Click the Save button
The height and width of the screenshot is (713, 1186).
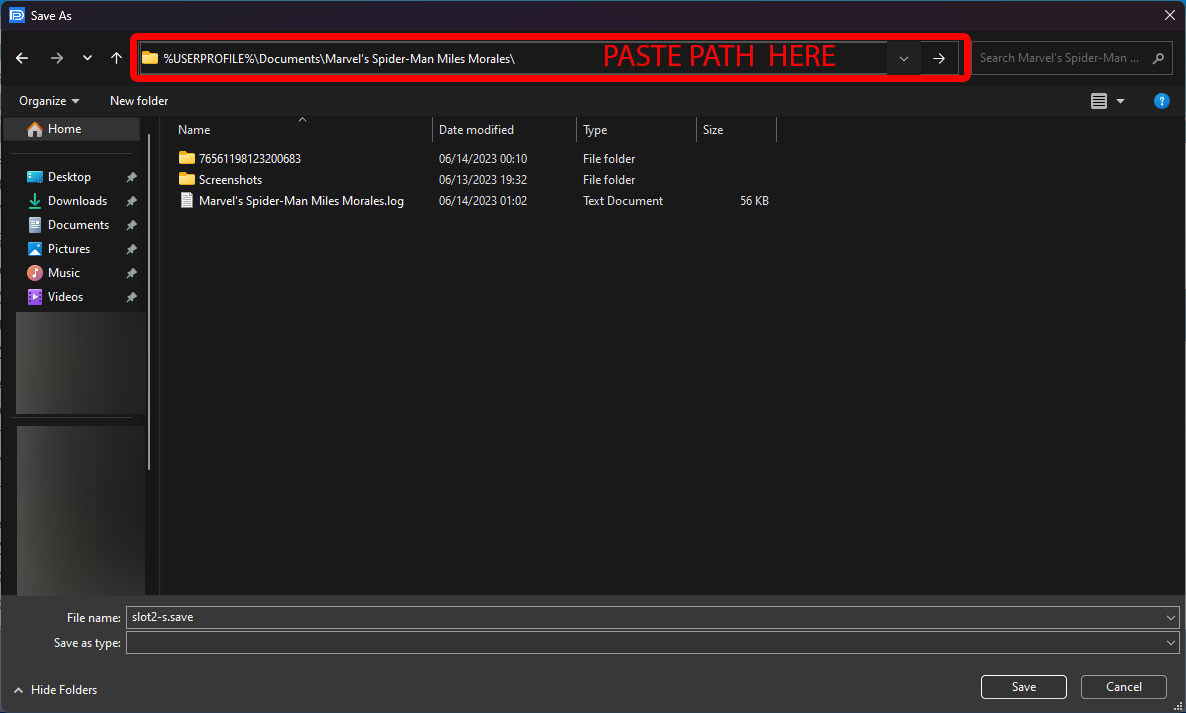coord(1023,687)
